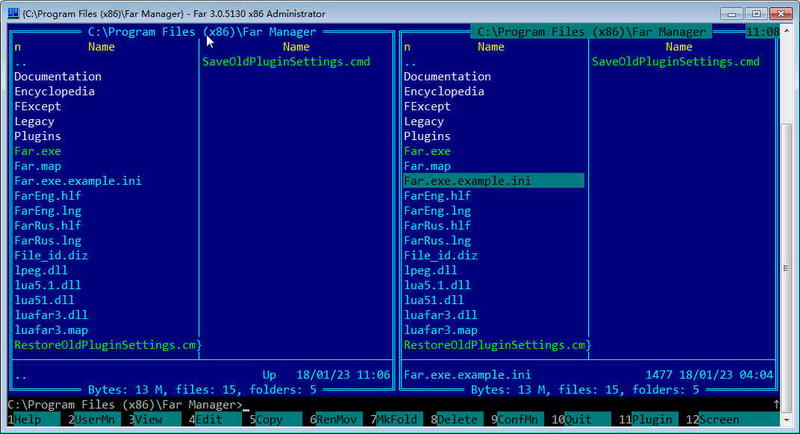Click the 3 View function key

pyautogui.click(x=154, y=419)
